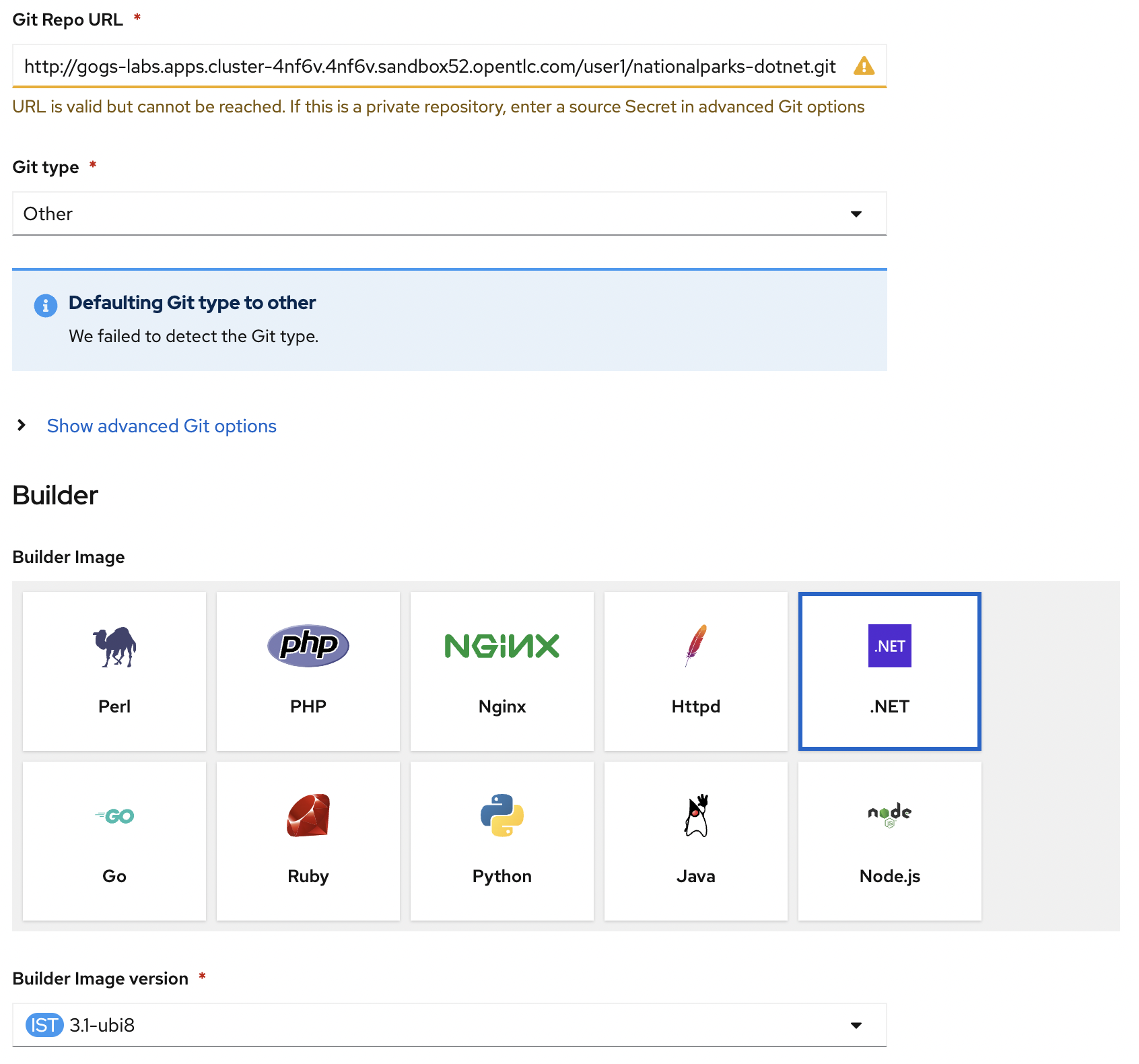Click the PHP card label
This screenshot has height=1064, width=1139.
308,706
